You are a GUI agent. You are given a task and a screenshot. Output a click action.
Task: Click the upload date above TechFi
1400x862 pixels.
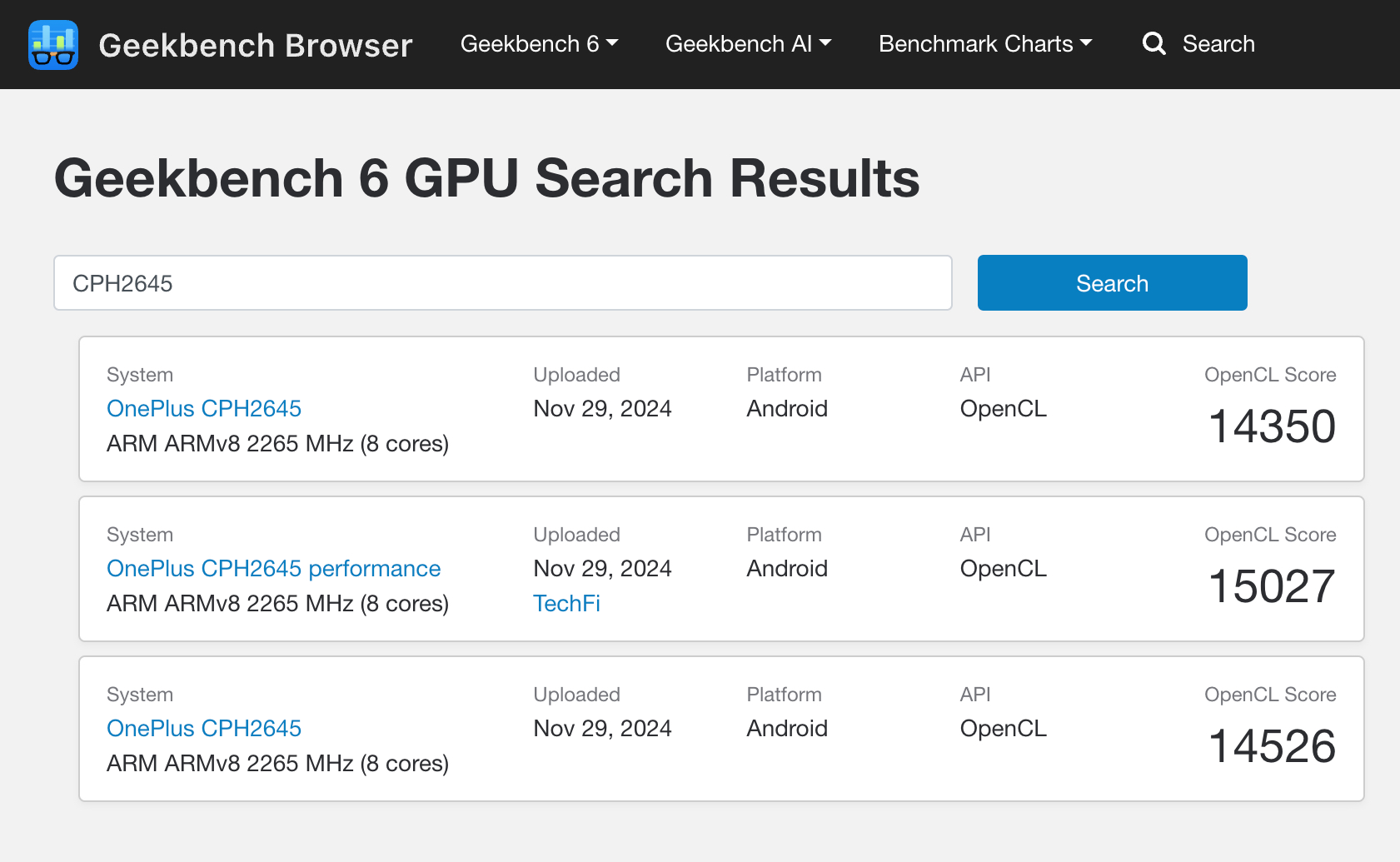coord(602,569)
